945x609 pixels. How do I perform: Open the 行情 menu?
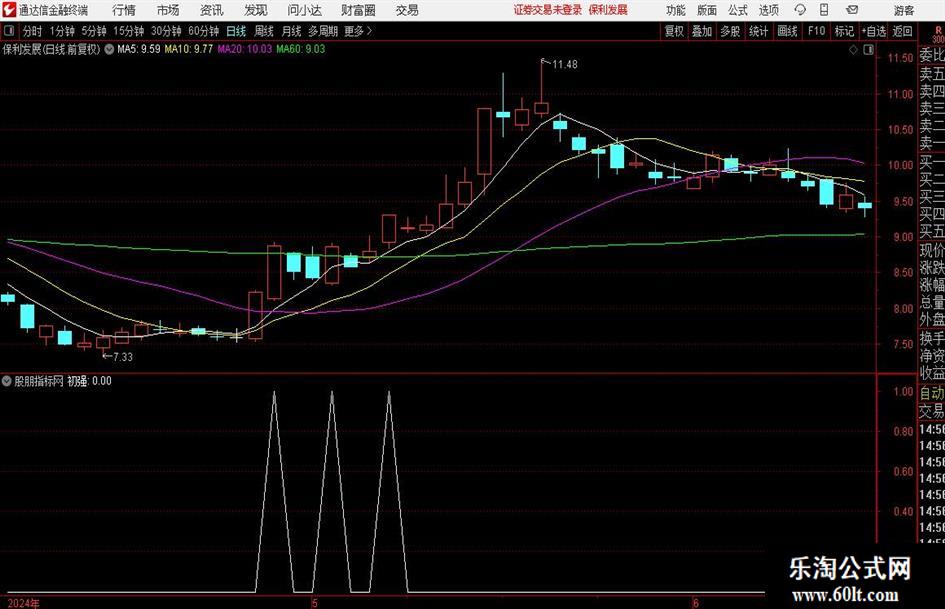click(124, 10)
